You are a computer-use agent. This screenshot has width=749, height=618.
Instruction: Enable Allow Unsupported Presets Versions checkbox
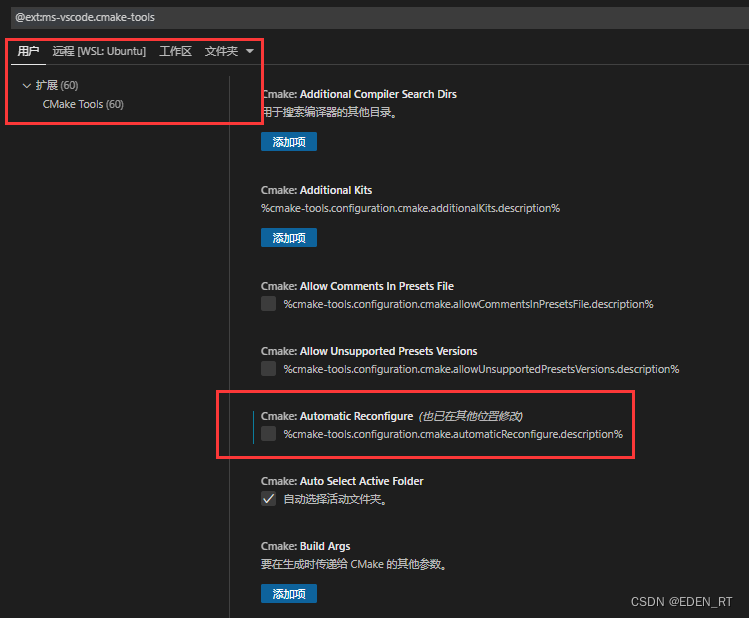[x=268, y=369]
